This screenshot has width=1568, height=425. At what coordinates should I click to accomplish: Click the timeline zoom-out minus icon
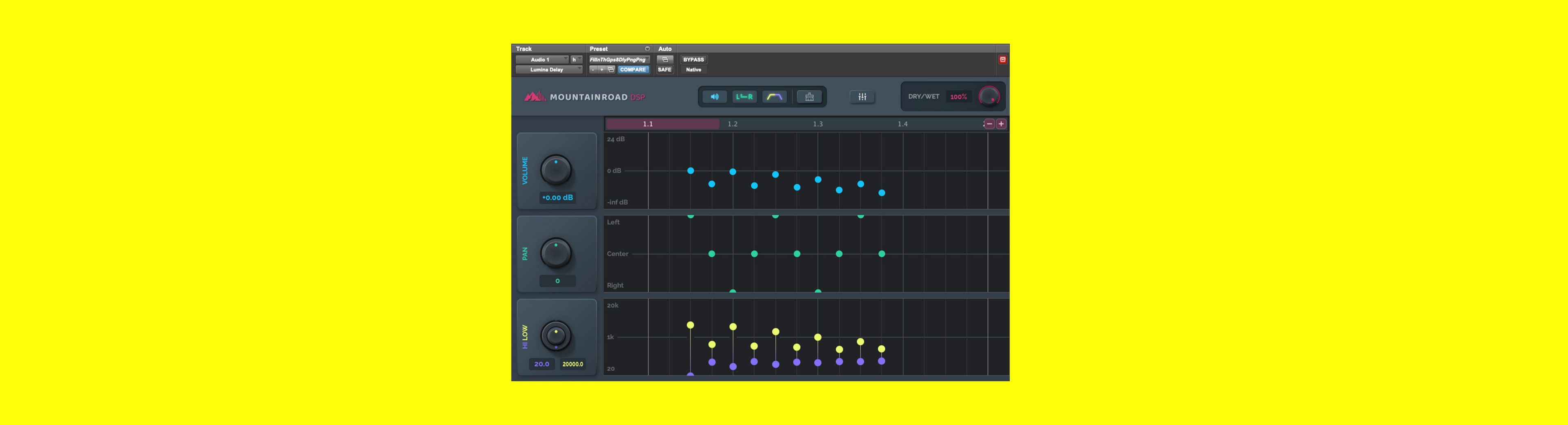(989, 124)
